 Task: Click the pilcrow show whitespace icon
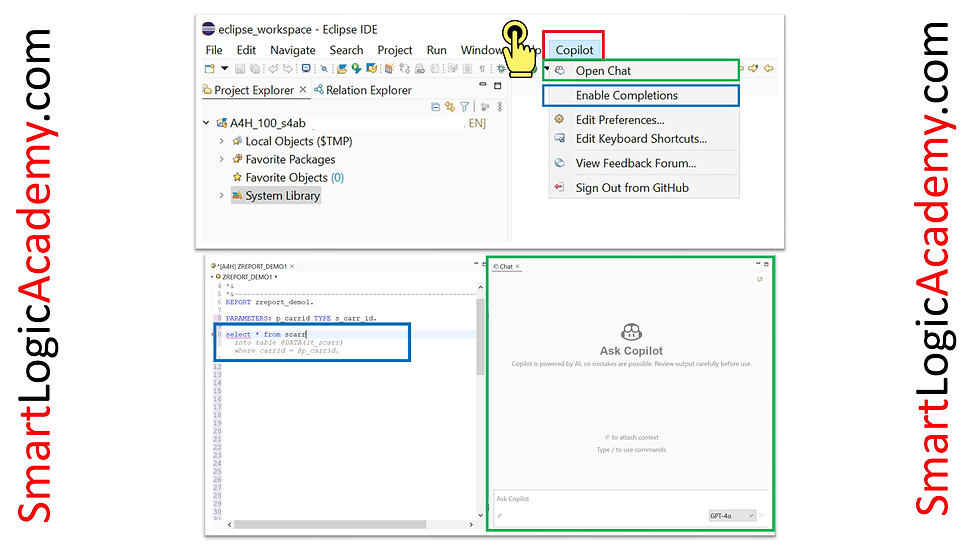(x=482, y=69)
